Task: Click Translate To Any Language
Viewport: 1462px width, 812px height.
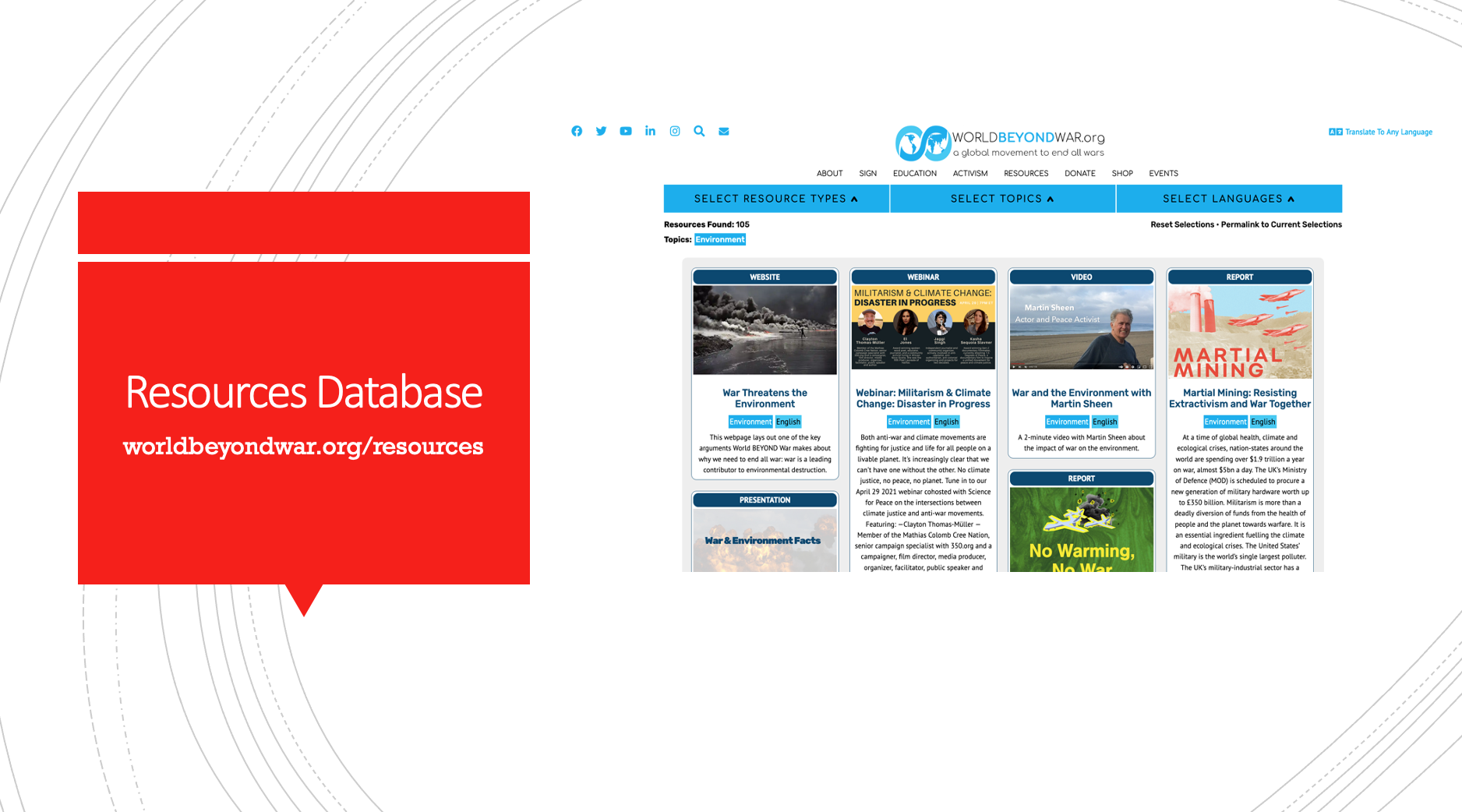Action: click(1388, 132)
